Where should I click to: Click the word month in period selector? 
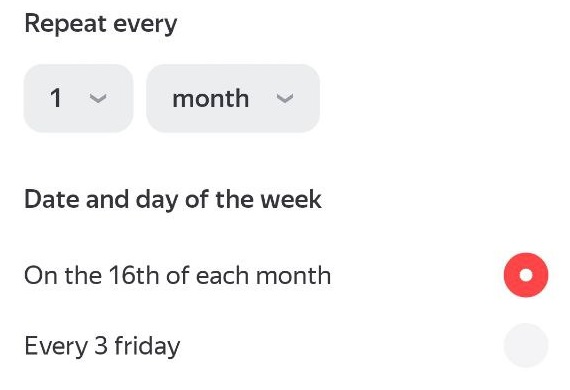(x=211, y=98)
